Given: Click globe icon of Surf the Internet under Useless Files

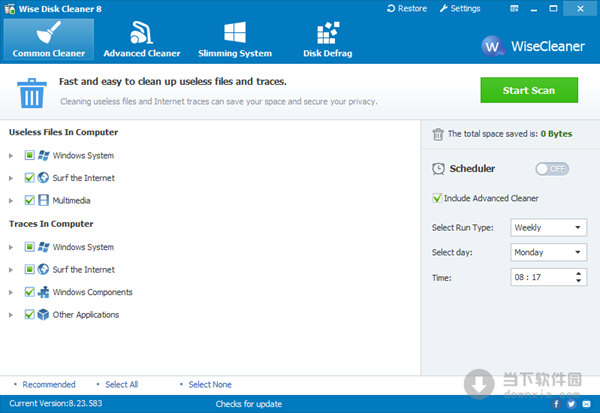Looking at the screenshot, I should click(x=43, y=178).
